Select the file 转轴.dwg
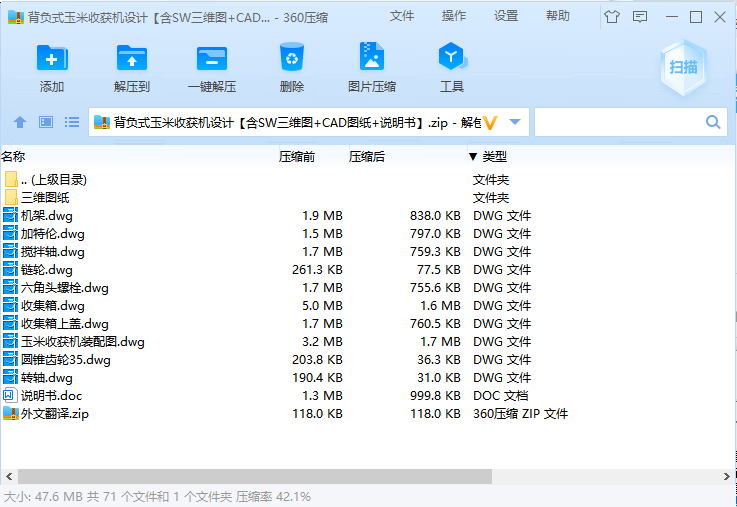The image size is (737, 507). [x=47, y=378]
